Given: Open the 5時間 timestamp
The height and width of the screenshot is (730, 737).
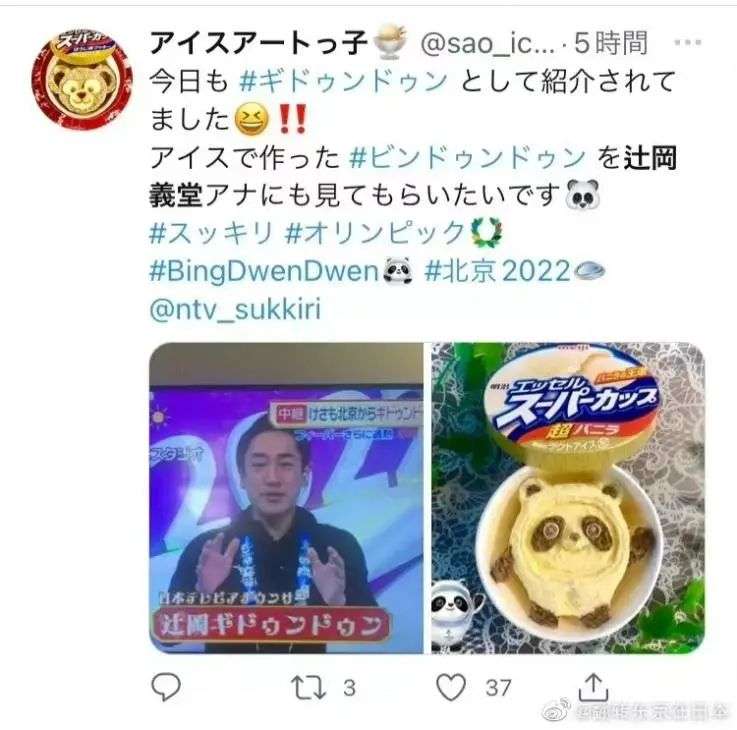Looking at the screenshot, I should [x=612, y=43].
